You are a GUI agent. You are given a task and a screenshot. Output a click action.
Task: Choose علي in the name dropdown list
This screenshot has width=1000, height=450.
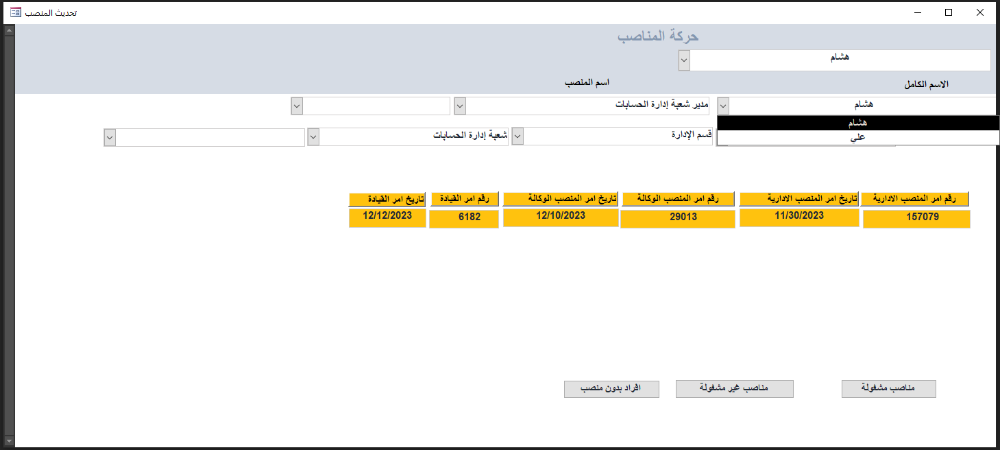[x=858, y=138]
